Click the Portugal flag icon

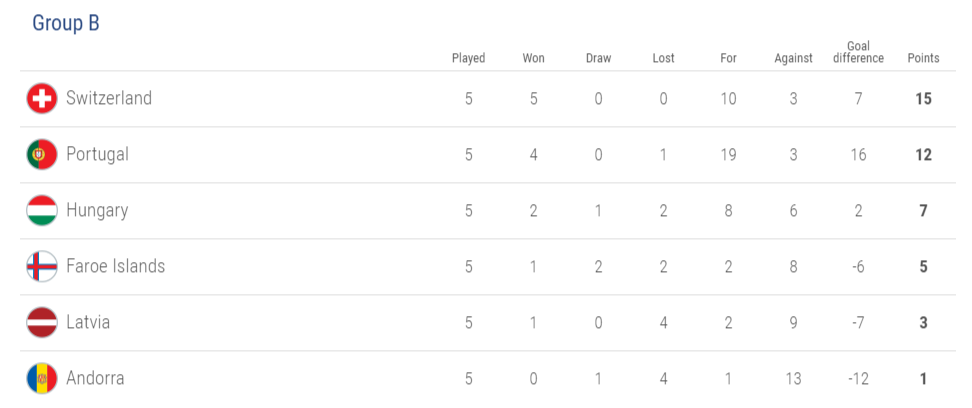41,154
